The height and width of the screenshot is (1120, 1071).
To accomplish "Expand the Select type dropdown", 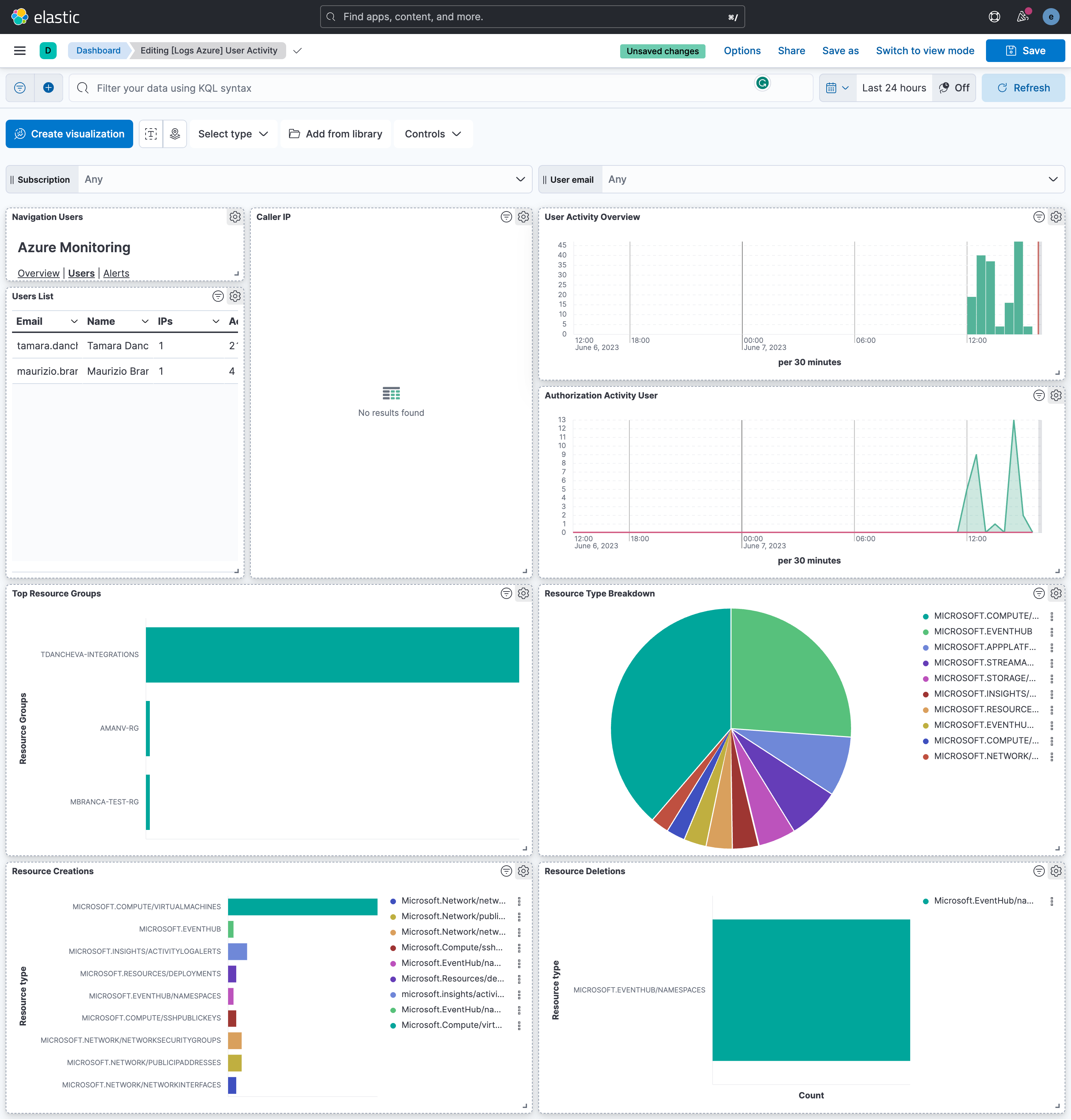I will pyautogui.click(x=232, y=134).
